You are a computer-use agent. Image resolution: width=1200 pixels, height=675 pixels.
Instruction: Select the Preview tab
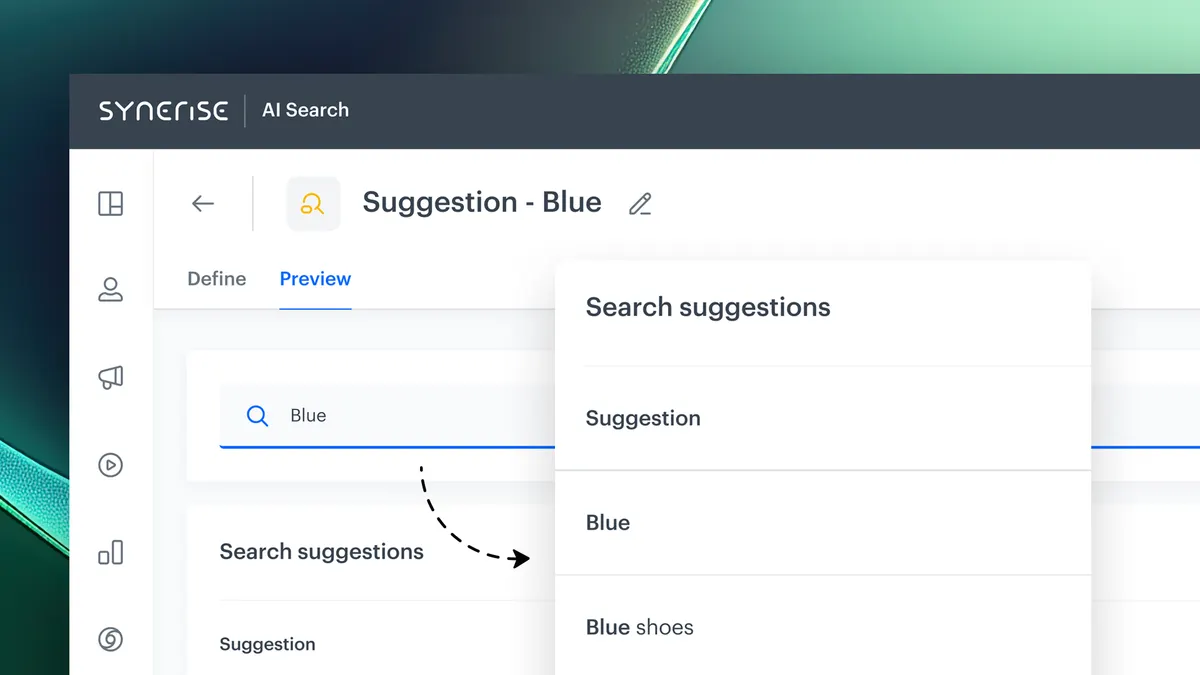pyautogui.click(x=315, y=279)
